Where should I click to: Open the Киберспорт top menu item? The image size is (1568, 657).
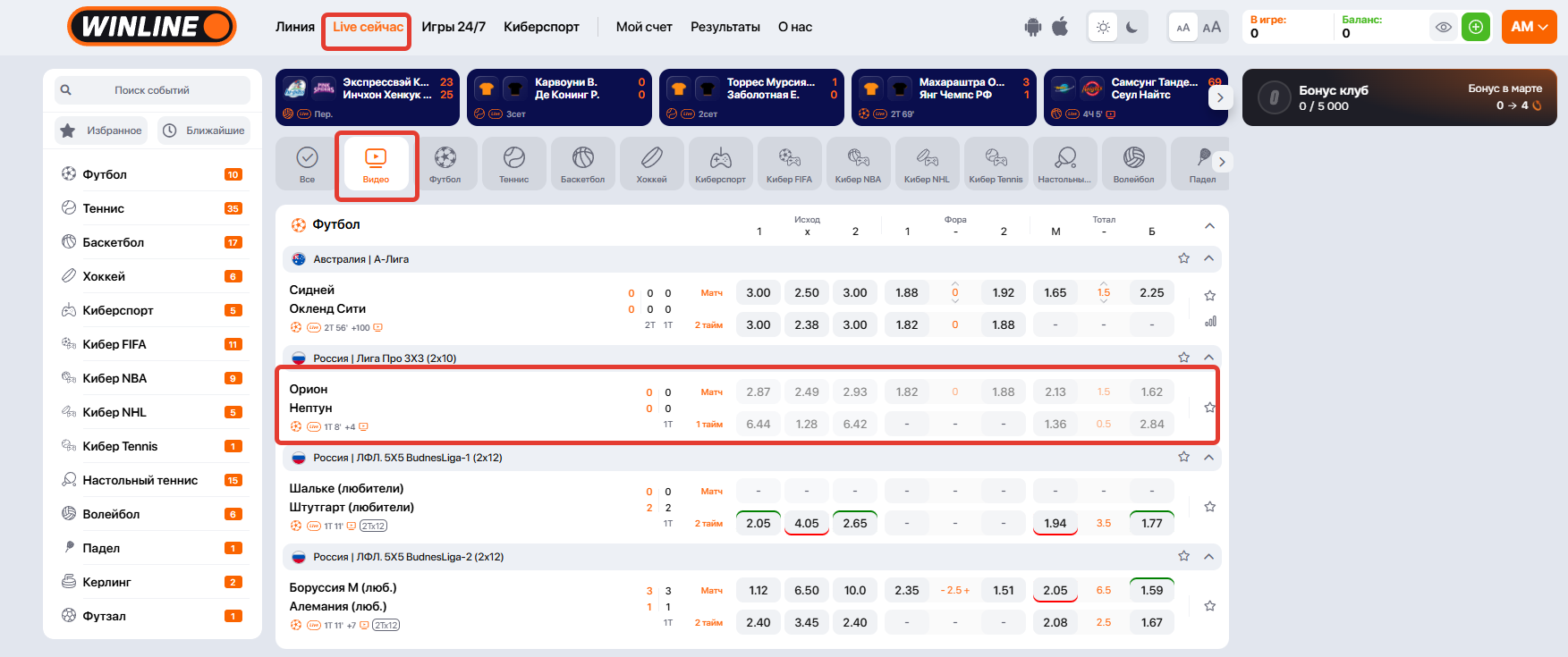click(x=541, y=27)
